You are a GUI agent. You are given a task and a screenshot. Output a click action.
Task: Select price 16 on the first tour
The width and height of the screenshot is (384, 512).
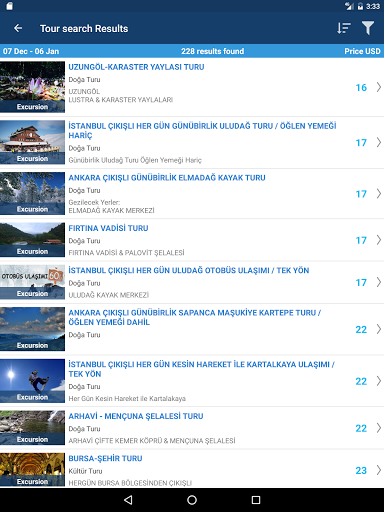click(361, 87)
